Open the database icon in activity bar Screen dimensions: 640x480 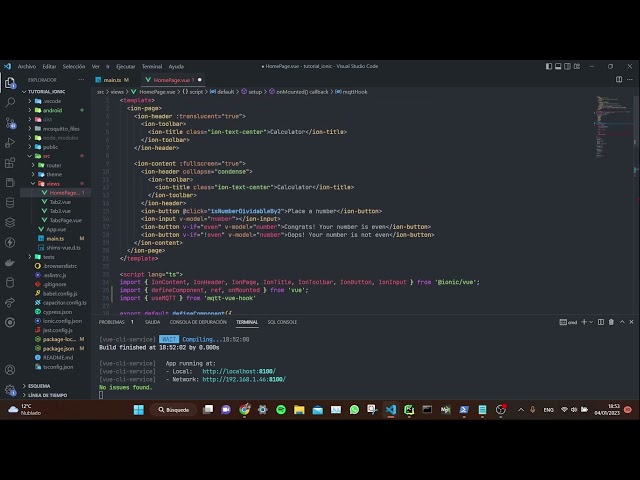10,202
